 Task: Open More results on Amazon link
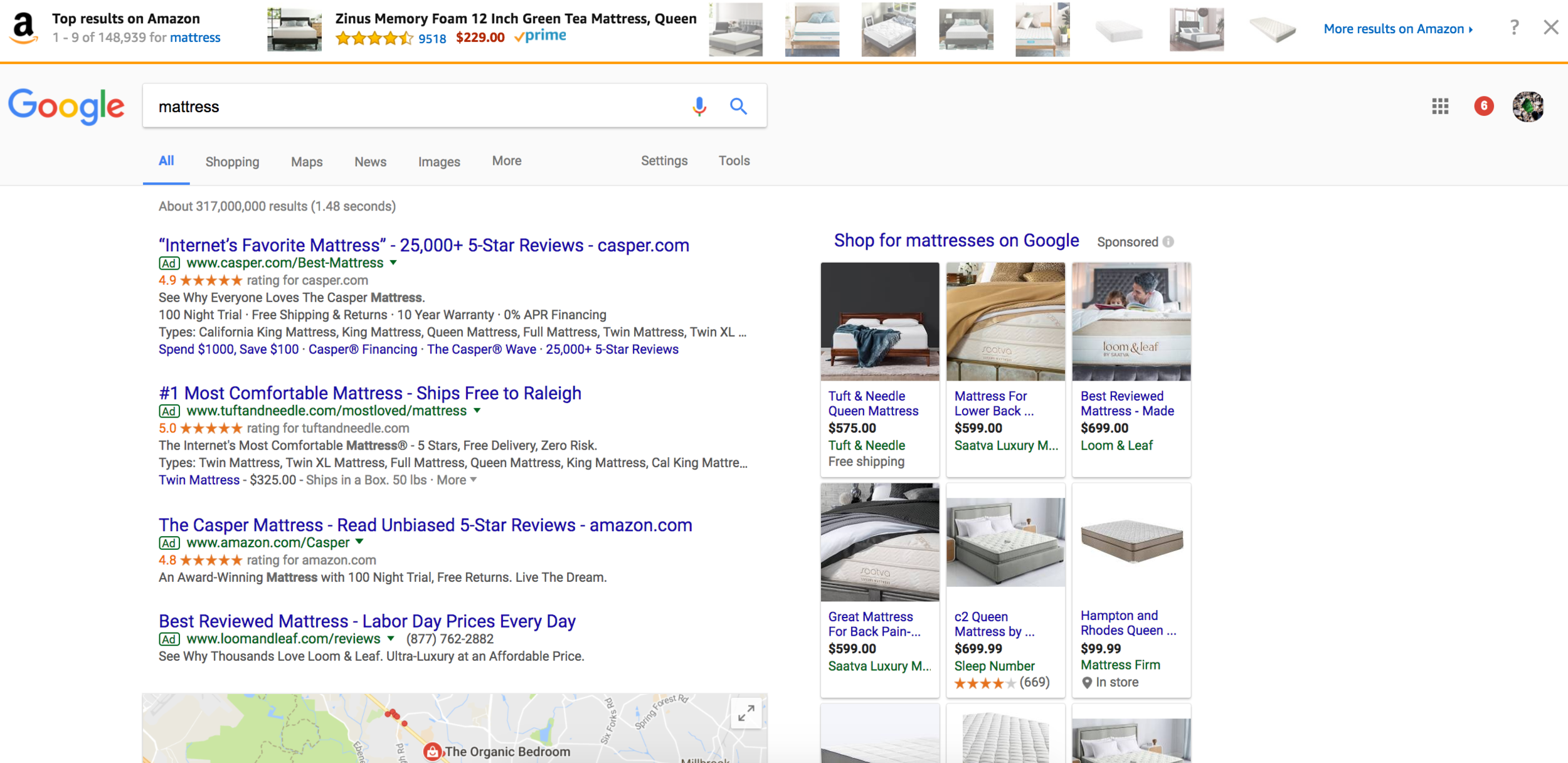1398,29
